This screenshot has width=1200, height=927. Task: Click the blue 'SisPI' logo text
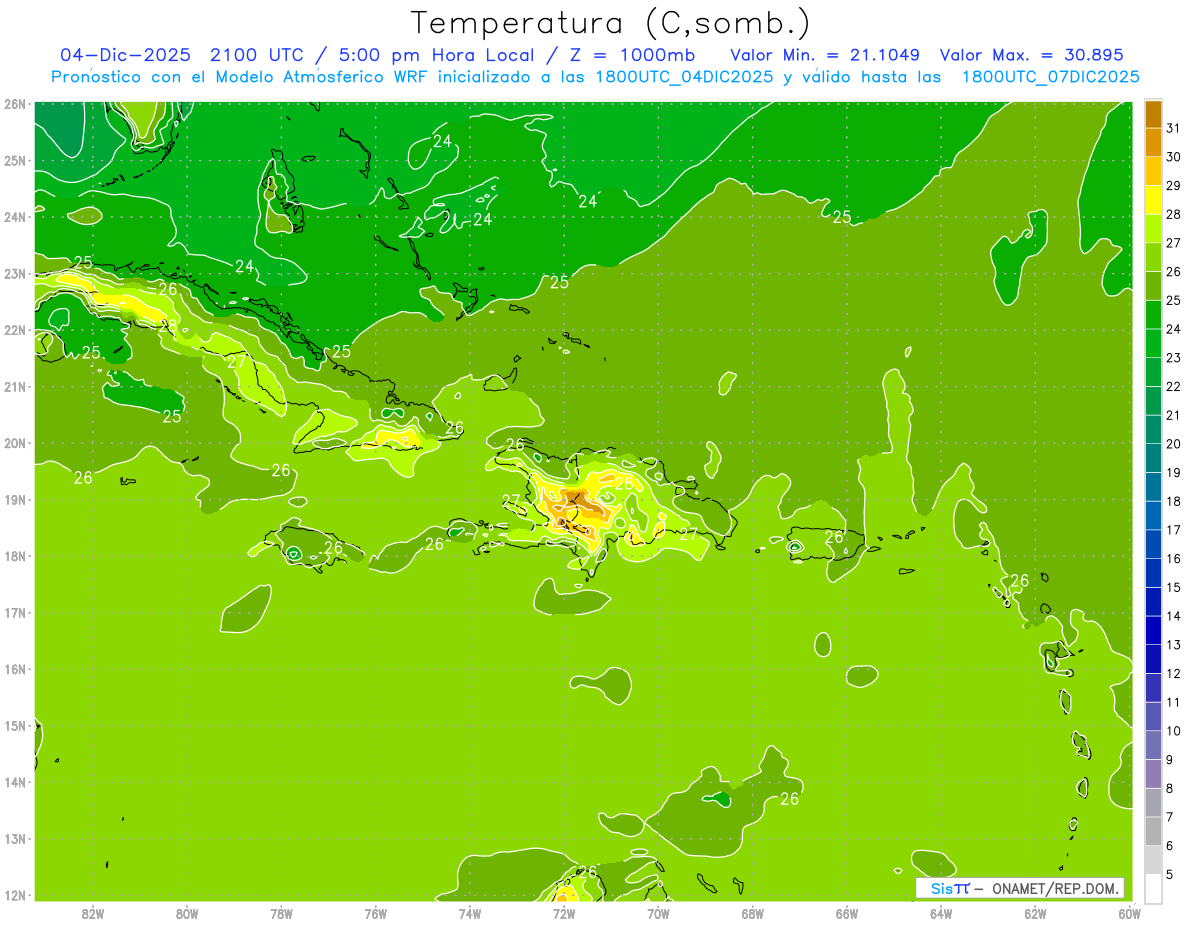950,888
